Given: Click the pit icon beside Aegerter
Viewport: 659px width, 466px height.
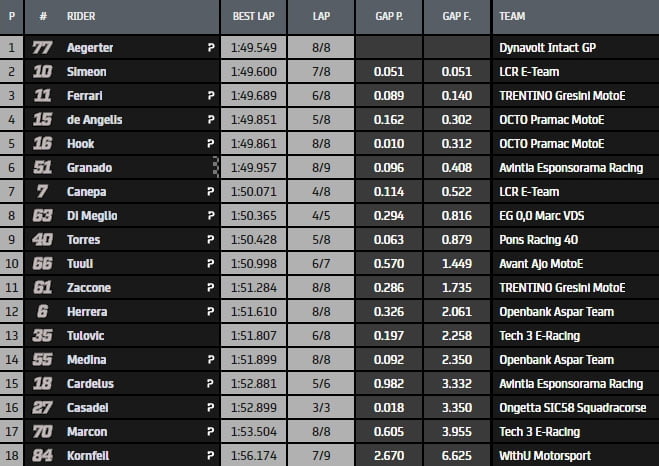Looking at the screenshot, I should pos(210,48).
